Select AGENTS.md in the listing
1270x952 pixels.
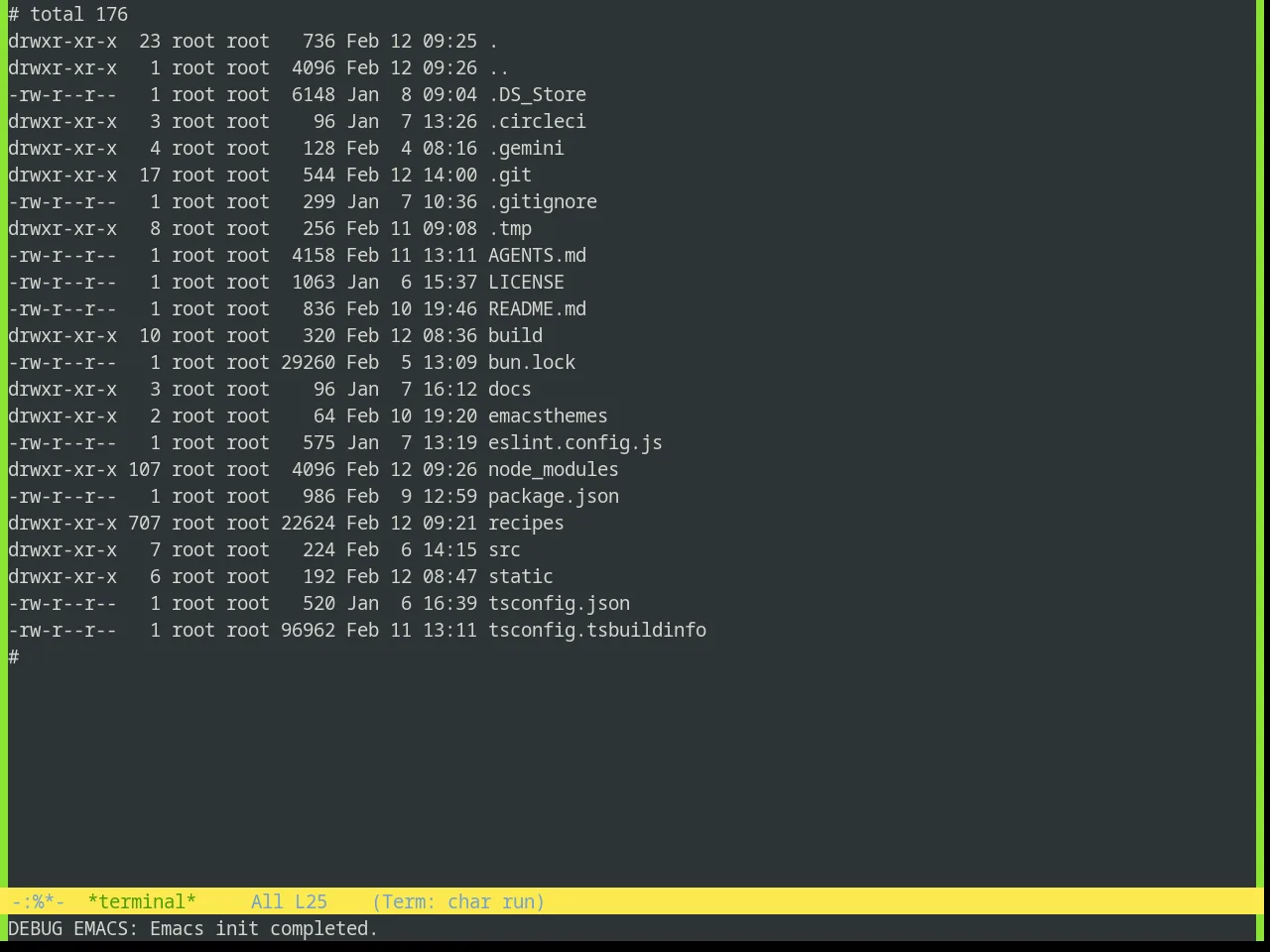[x=537, y=255]
